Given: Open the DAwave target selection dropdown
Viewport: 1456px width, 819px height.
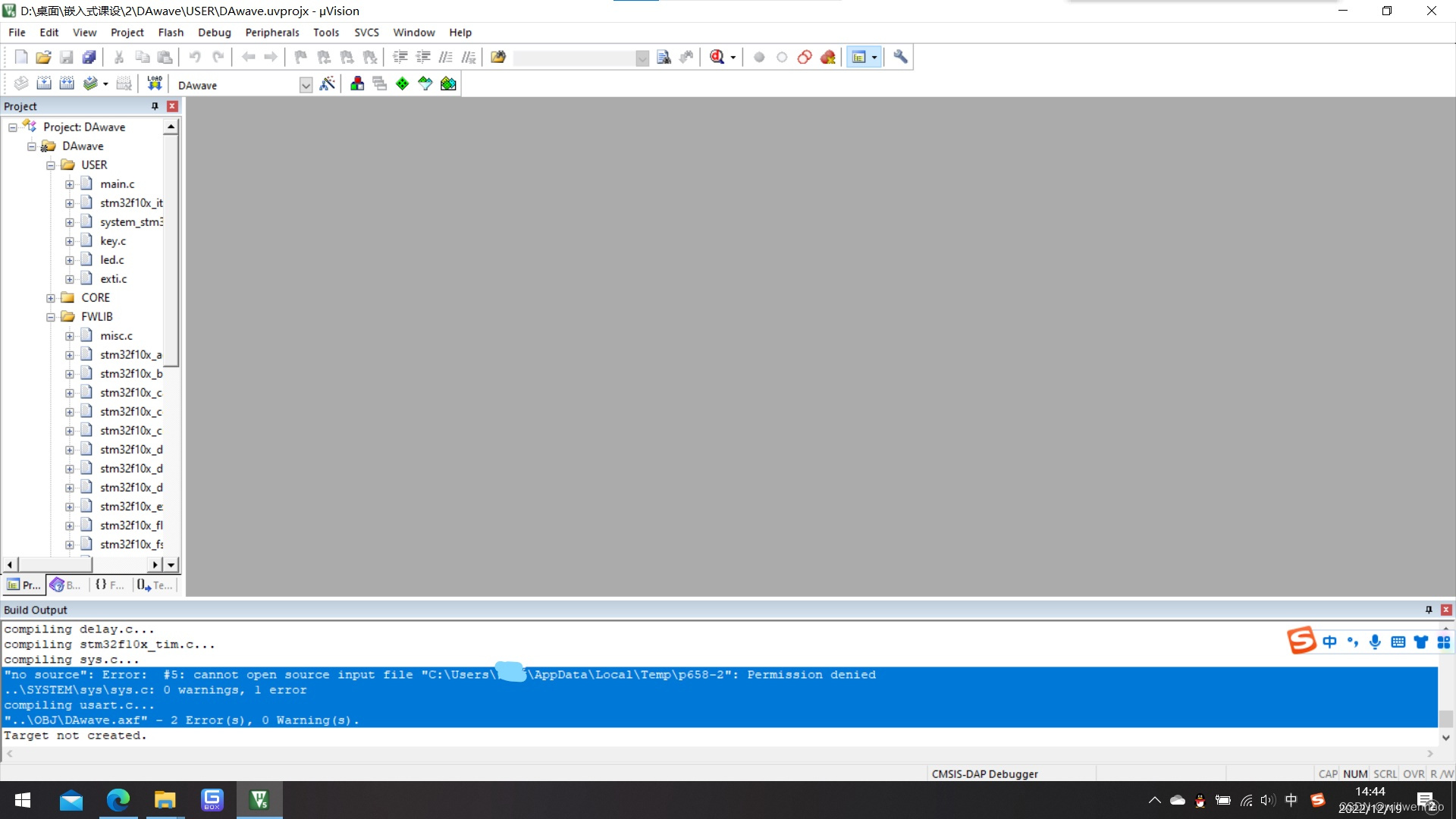Looking at the screenshot, I should [x=306, y=84].
